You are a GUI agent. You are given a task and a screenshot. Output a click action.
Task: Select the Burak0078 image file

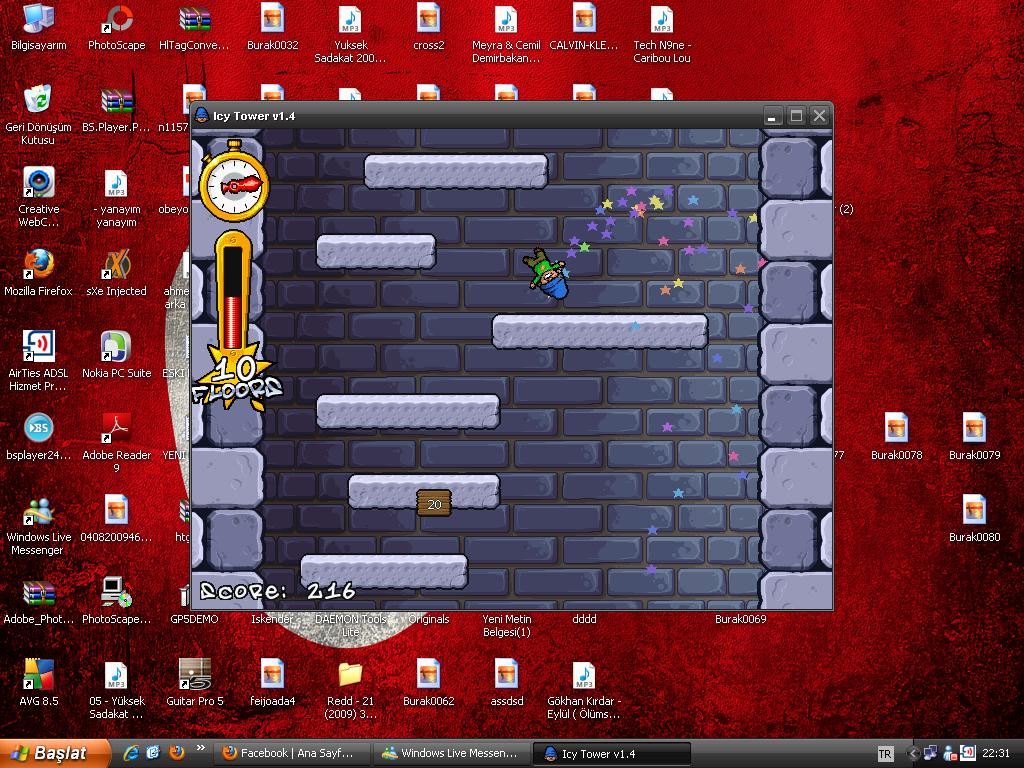coord(896,437)
